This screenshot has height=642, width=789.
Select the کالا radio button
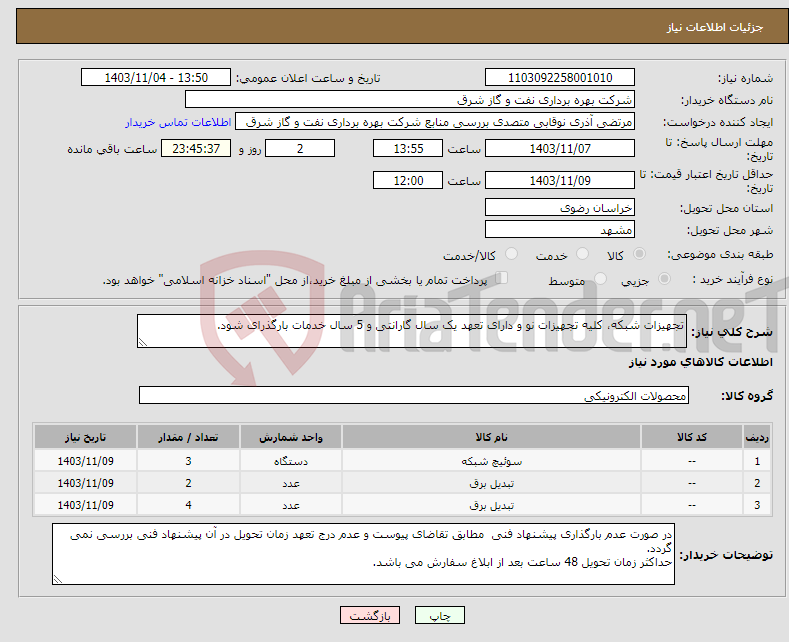click(x=639, y=254)
